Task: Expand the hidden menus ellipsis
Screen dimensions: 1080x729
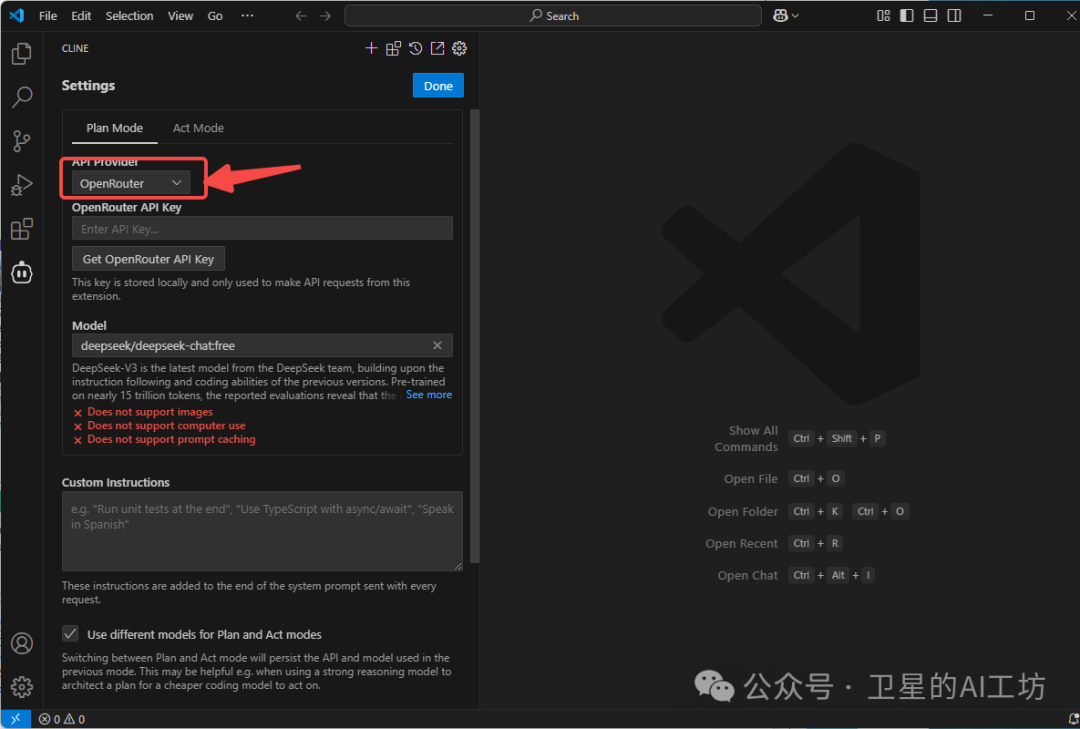Action: pyautogui.click(x=247, y=16)
